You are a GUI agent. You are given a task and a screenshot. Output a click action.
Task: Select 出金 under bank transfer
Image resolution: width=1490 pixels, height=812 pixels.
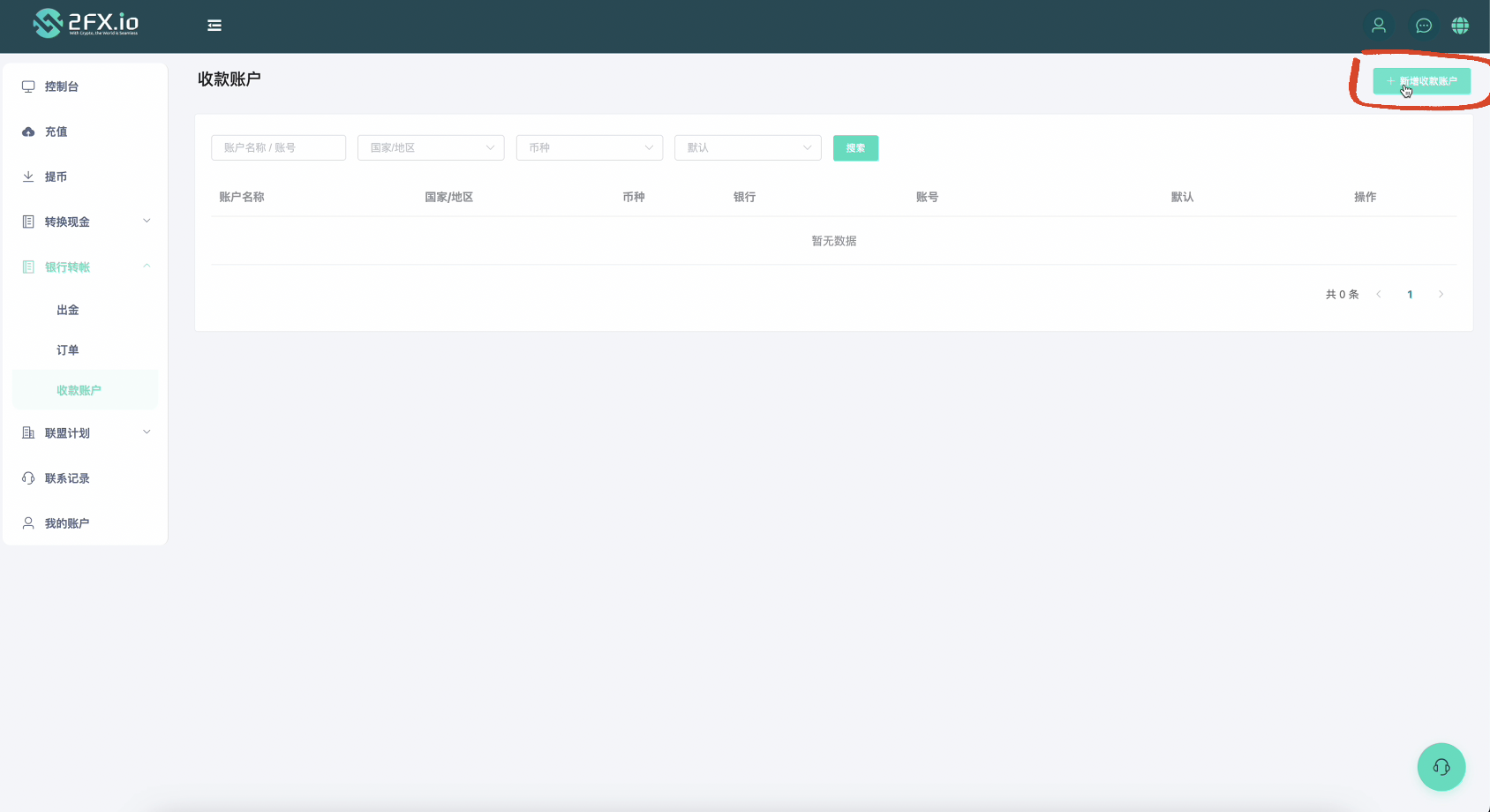(x=68, y=310)
